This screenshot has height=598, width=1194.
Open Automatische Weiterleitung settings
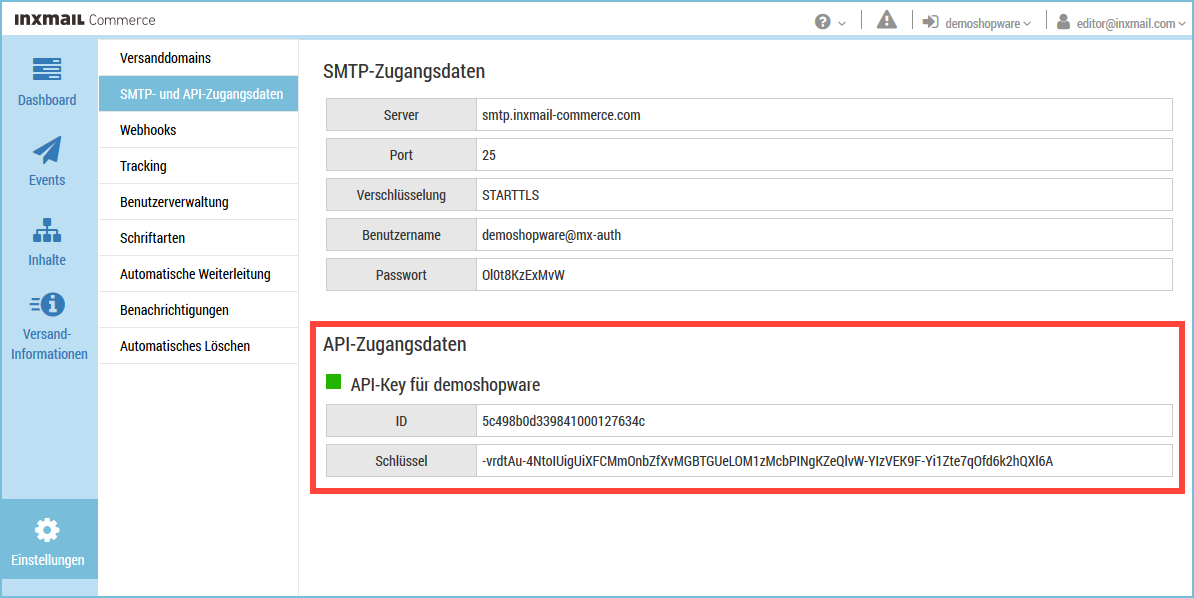pyautogui.click(x=198, y=273)
